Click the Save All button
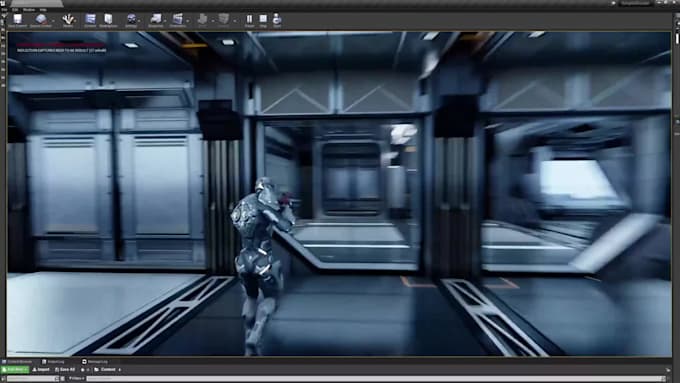680x383 pixels. tap(65, 370)
